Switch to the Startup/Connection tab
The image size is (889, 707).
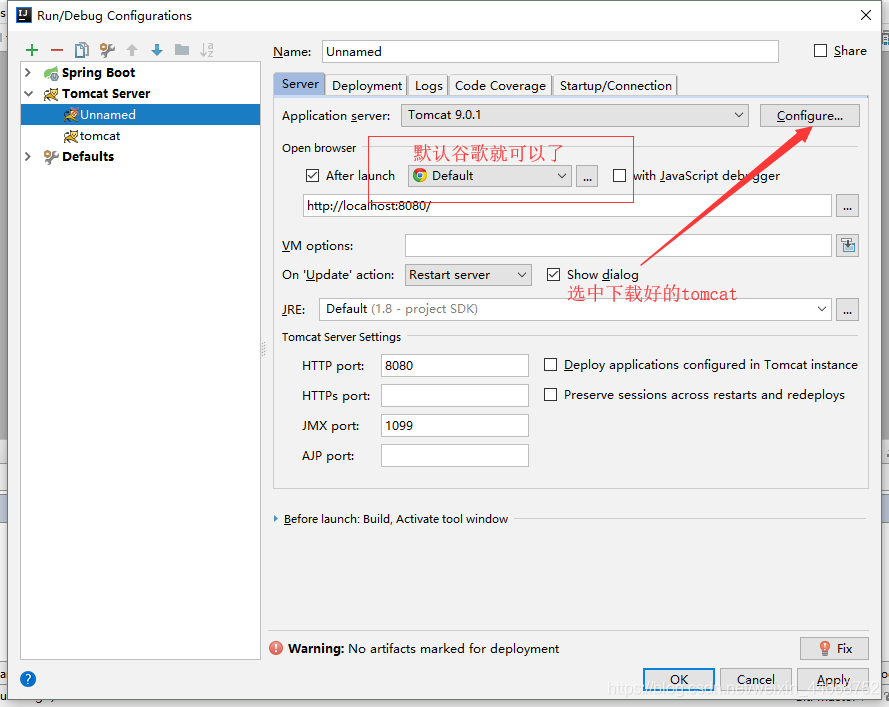click(615, 86)
